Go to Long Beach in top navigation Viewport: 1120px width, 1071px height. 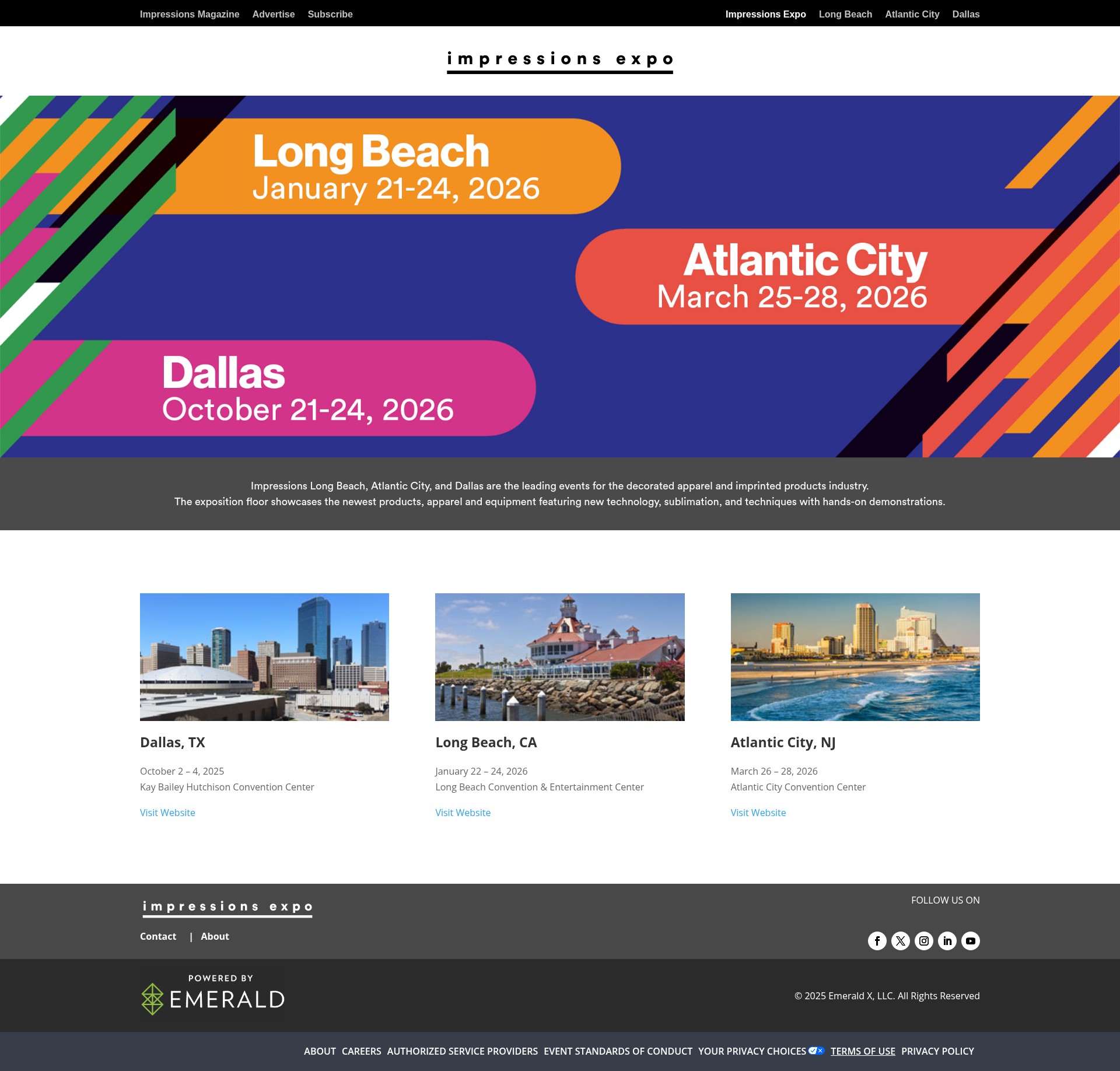tap(845, 14)
